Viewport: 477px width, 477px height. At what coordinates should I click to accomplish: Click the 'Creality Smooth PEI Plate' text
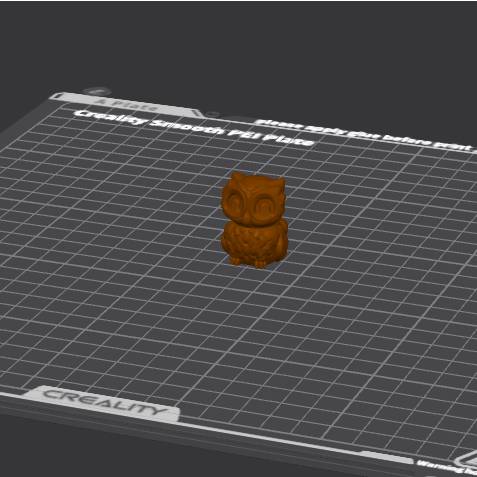pyautogui.click(x=193, y=127)
